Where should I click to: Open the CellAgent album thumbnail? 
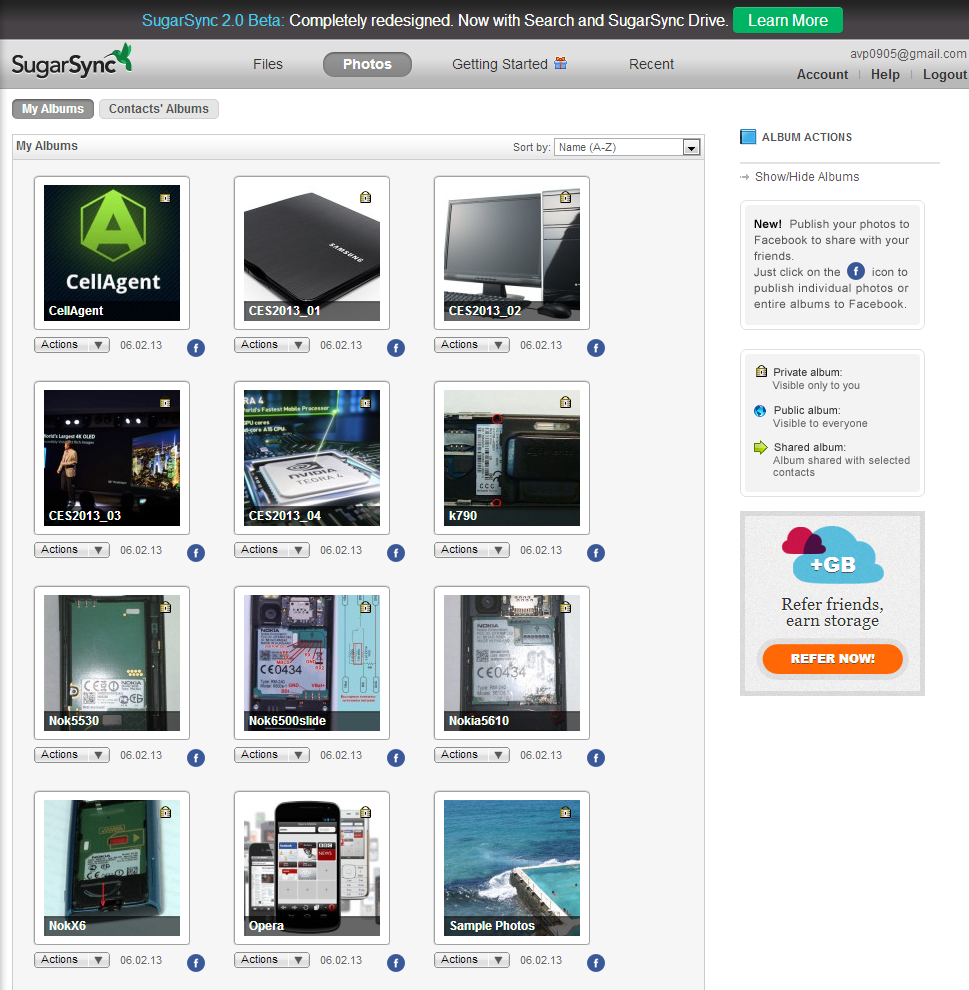112,253
